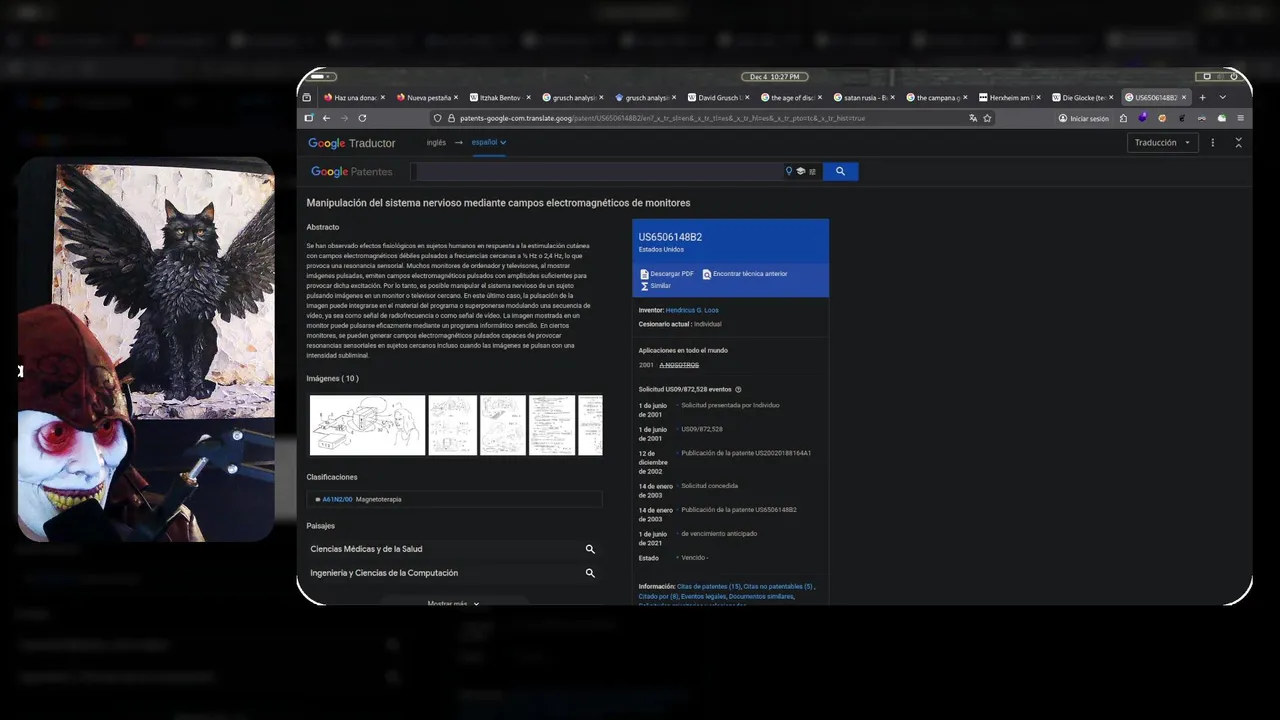
Task: Close the Haz una donación tab
Action: pyautogui.click(x=385, y=98)
